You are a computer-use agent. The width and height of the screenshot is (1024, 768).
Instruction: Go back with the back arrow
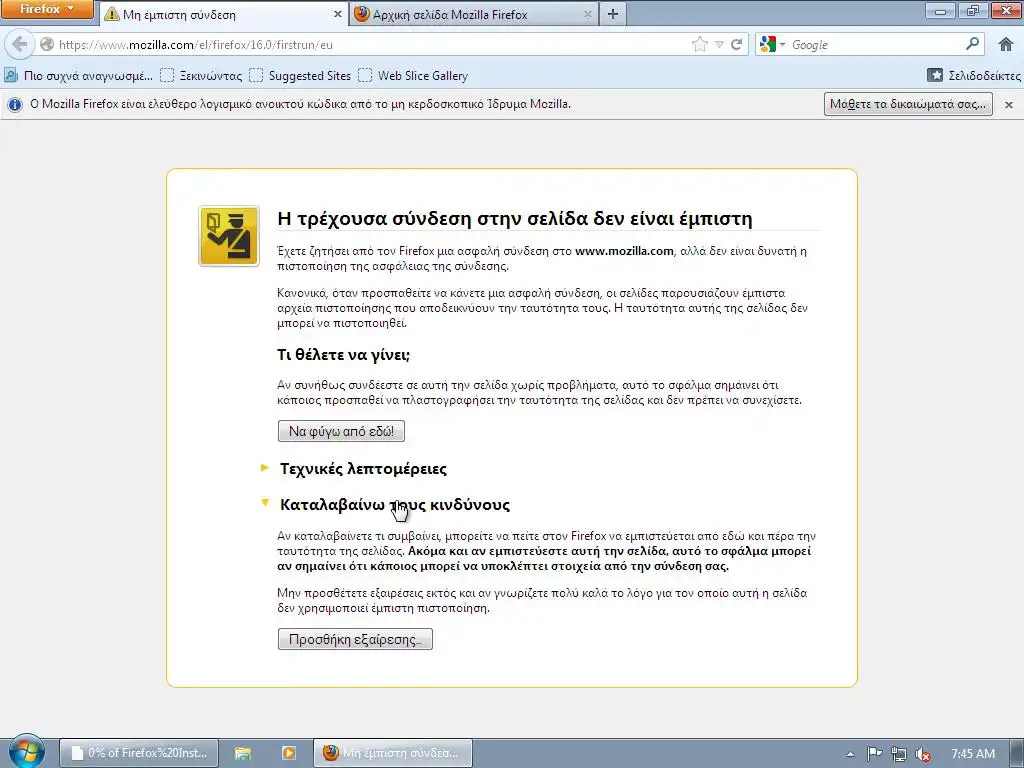[20, 44]
